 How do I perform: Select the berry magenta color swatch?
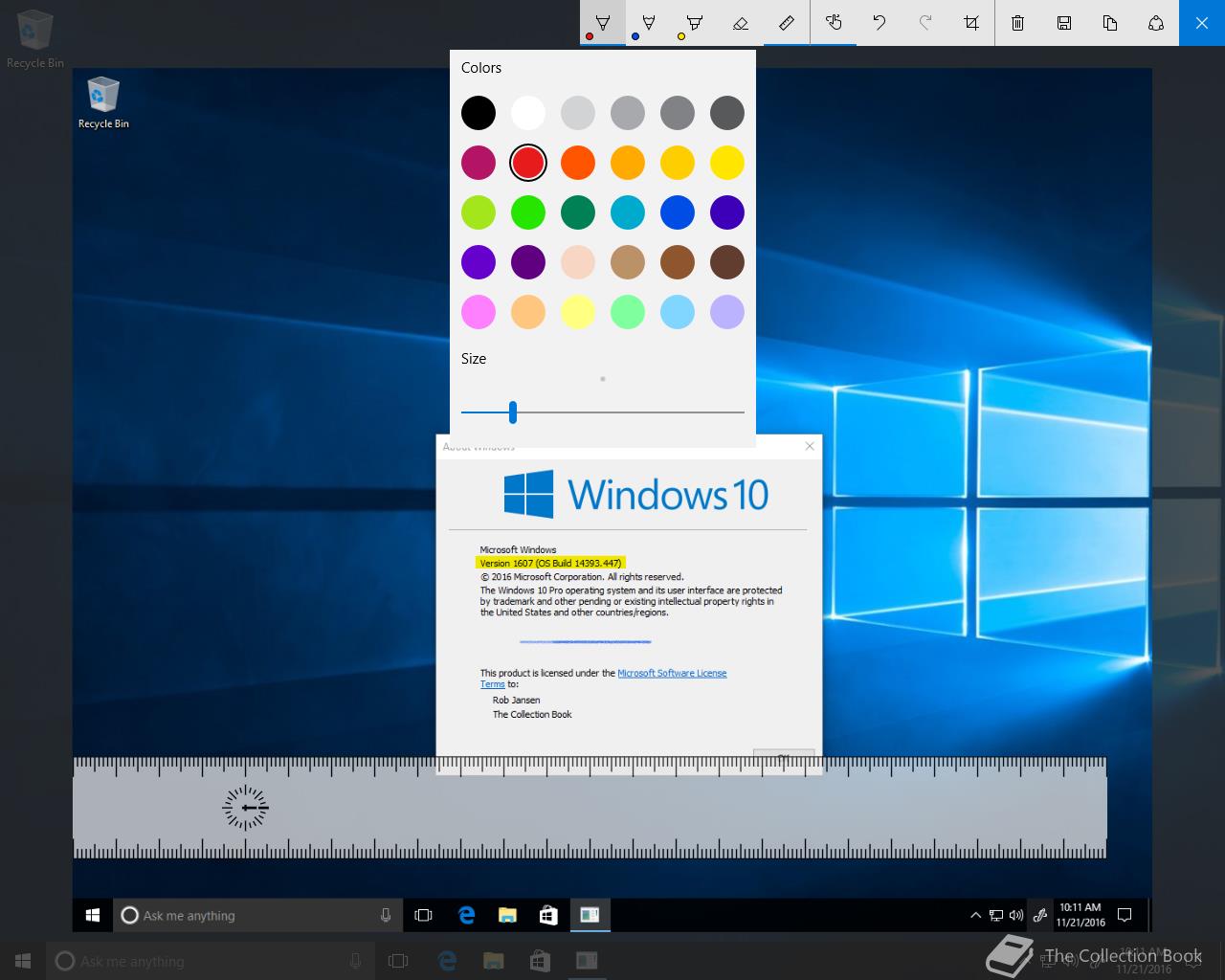point(479,163)
